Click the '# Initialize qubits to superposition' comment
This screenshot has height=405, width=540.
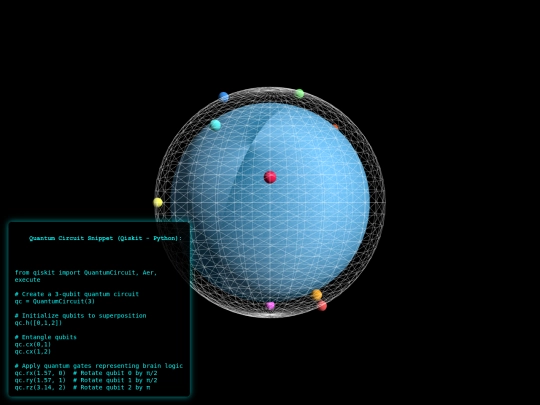[x=81, y=315]
